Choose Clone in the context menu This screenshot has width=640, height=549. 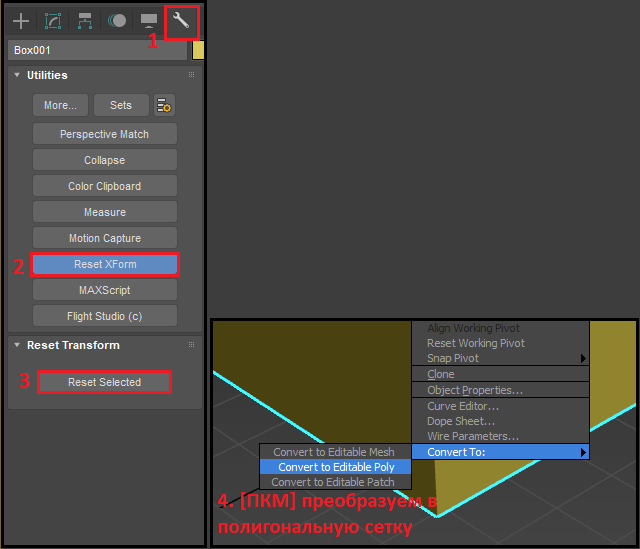[x=441, y=374]
